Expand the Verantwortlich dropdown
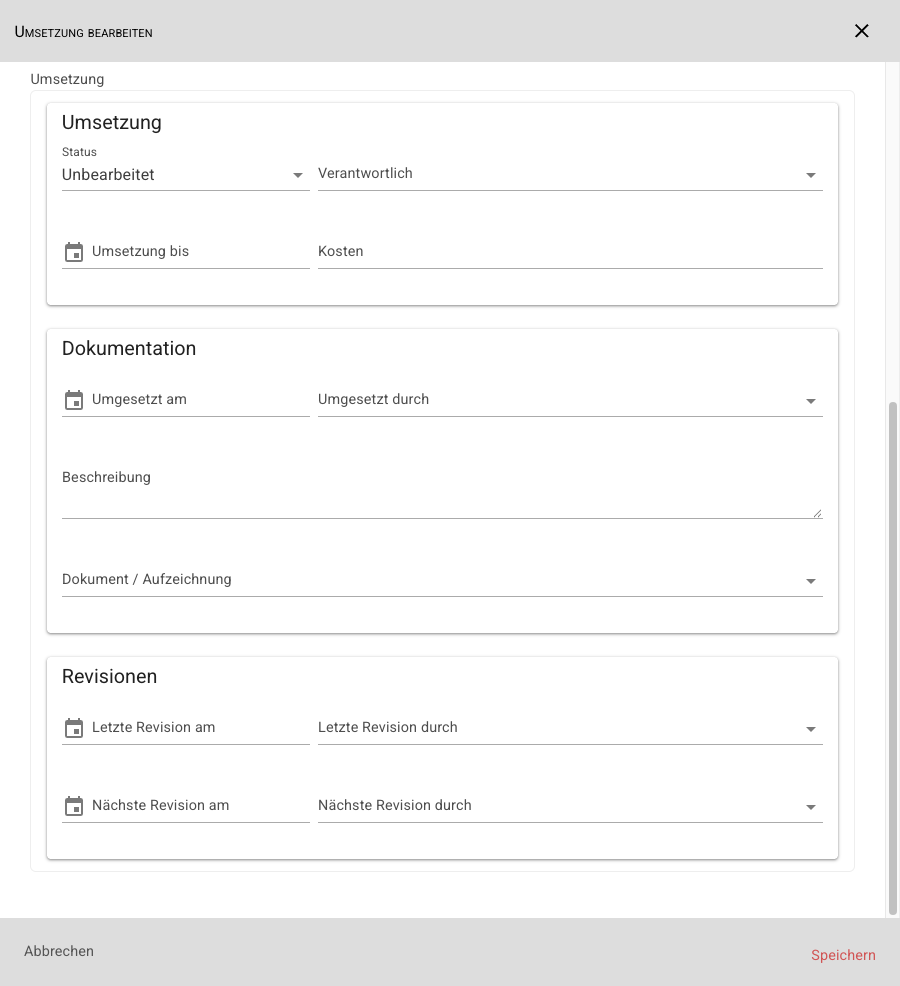The image size is (900, 986). coord(570,175)
